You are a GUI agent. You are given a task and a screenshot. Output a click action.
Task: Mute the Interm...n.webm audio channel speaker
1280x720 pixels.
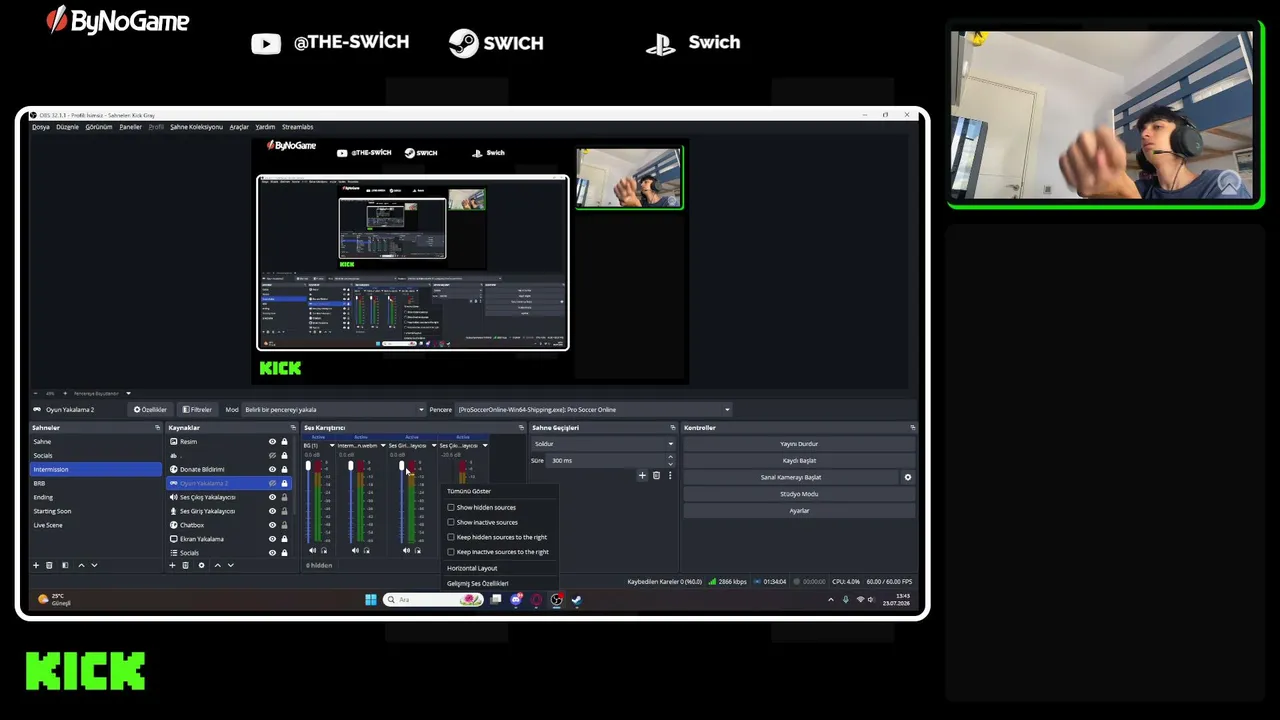pos(355,550)
